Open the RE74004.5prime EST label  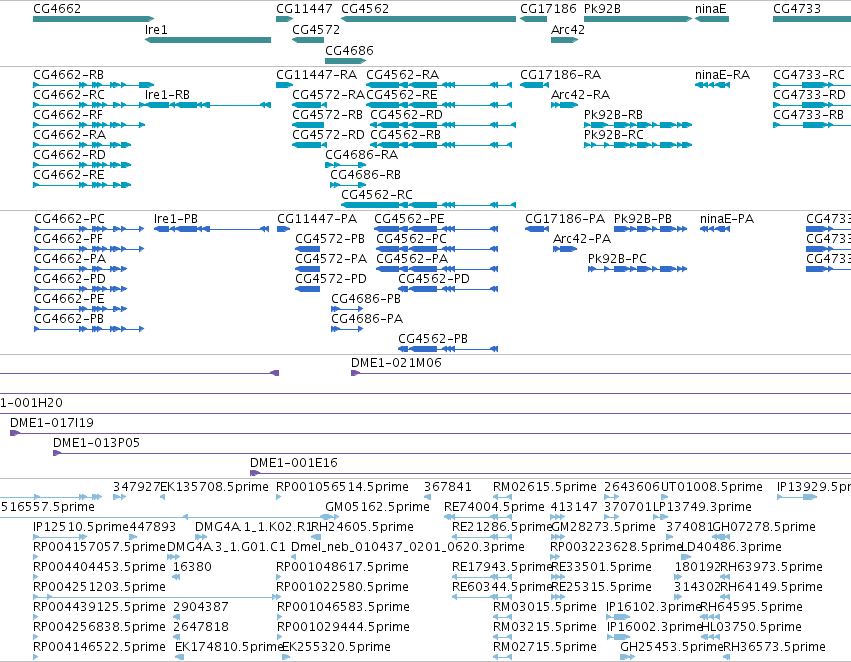tap(494, 507)
